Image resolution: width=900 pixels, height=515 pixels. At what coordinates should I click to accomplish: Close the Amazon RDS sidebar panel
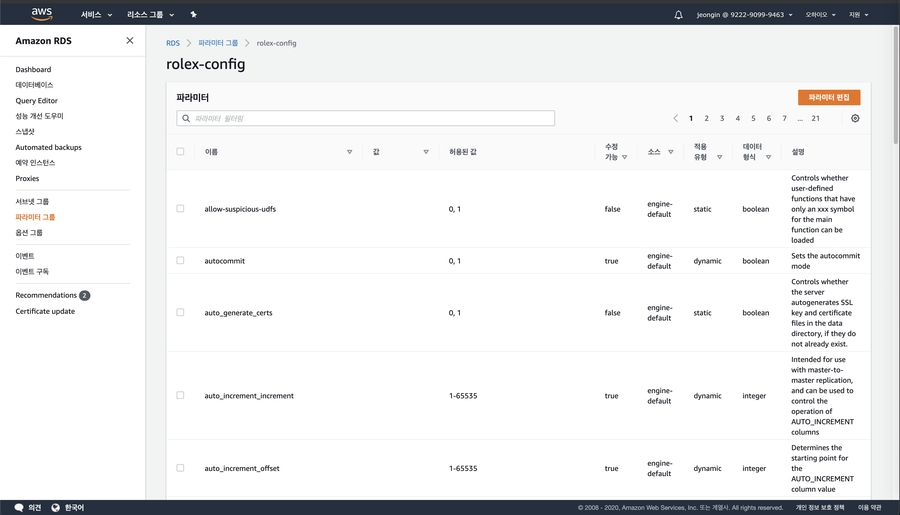point(130,41)
